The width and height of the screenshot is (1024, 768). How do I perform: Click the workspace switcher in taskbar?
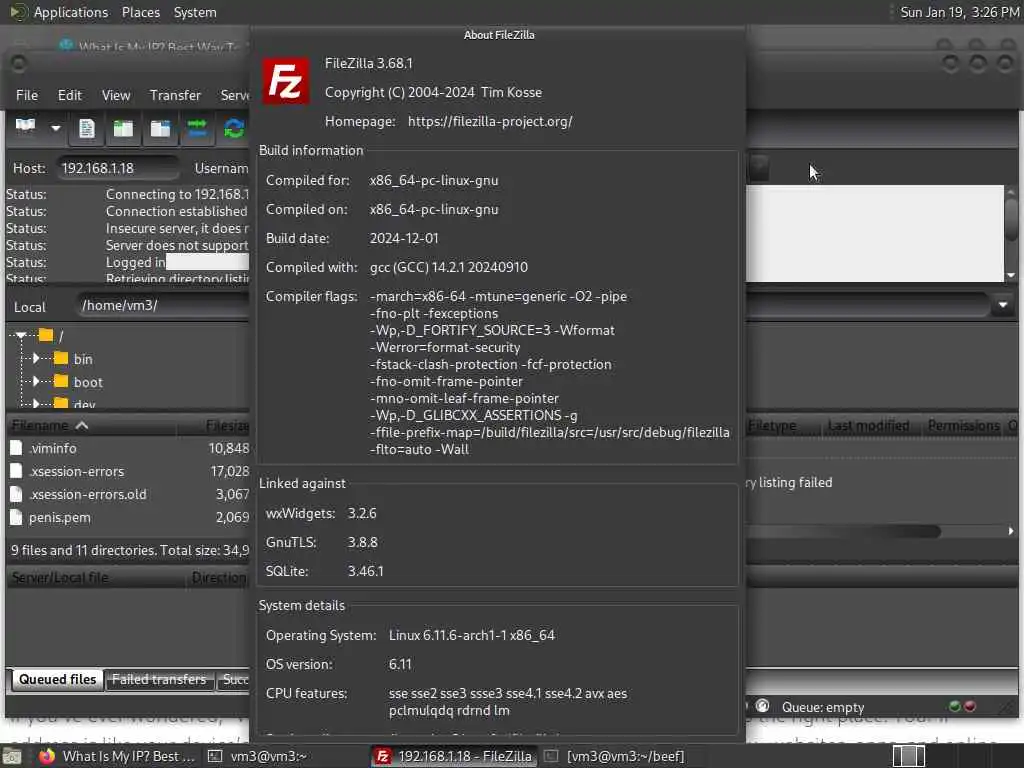click(908, 756)
